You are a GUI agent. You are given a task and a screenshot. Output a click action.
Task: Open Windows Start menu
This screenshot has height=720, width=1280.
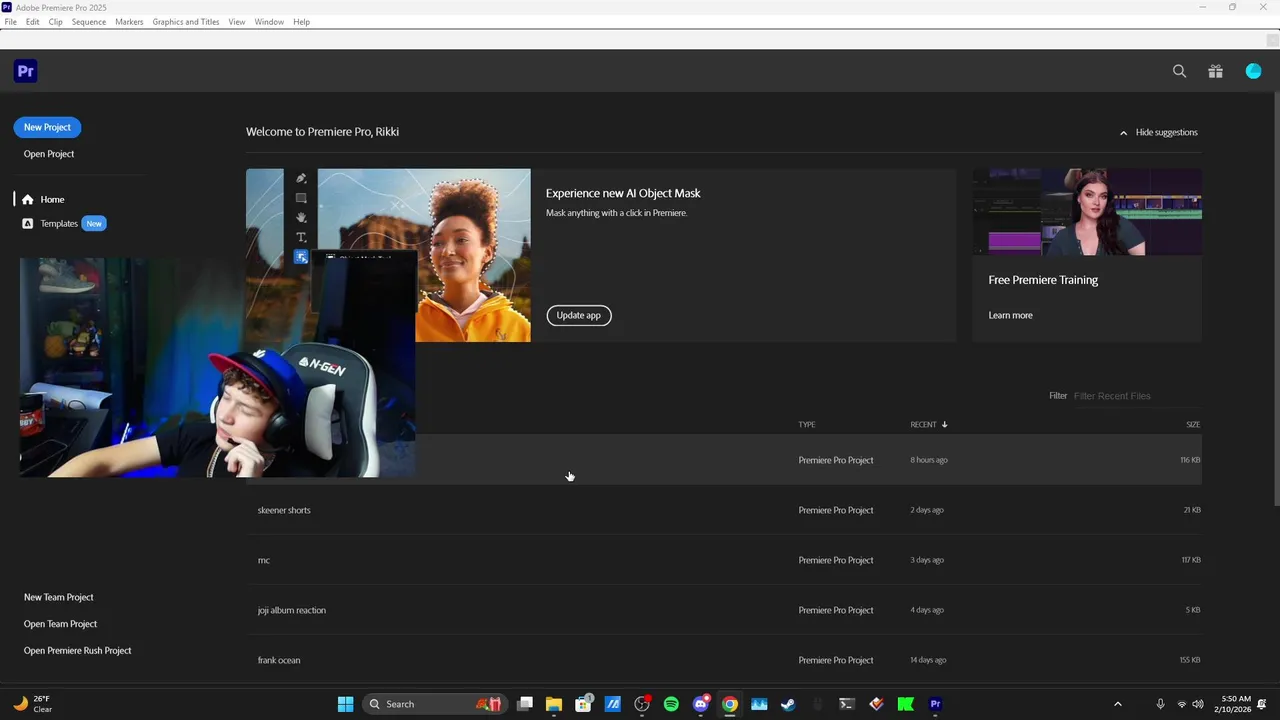(x=345, y=704)
